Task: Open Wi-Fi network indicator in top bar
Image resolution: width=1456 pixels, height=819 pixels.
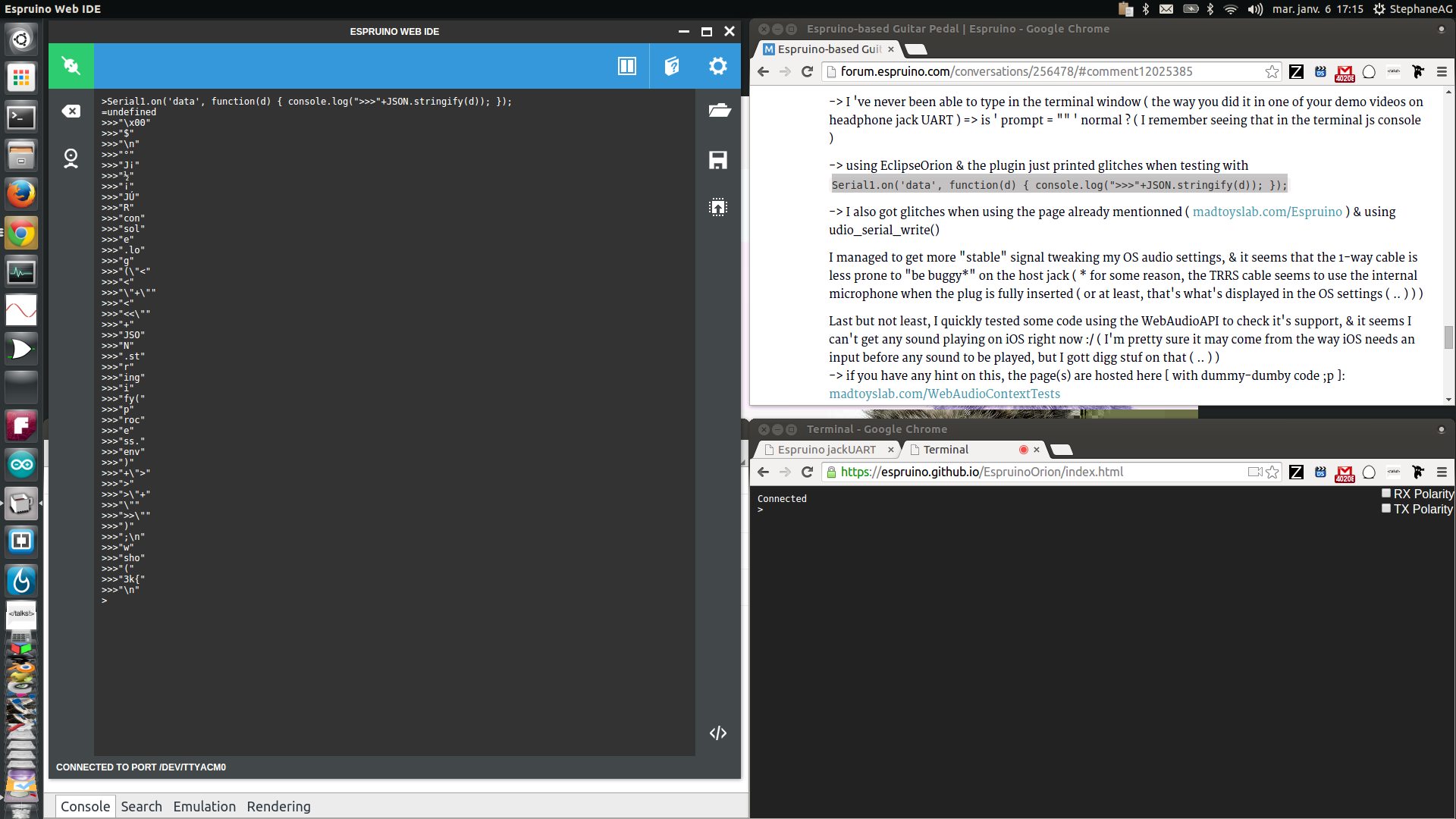Action: (x=1231, y=9)
